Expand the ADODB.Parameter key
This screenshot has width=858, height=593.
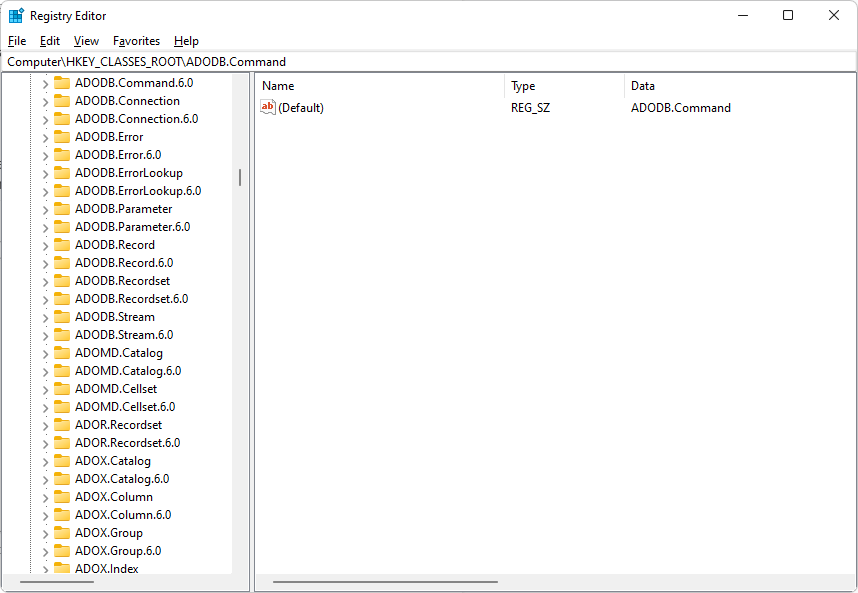(45, 210)
